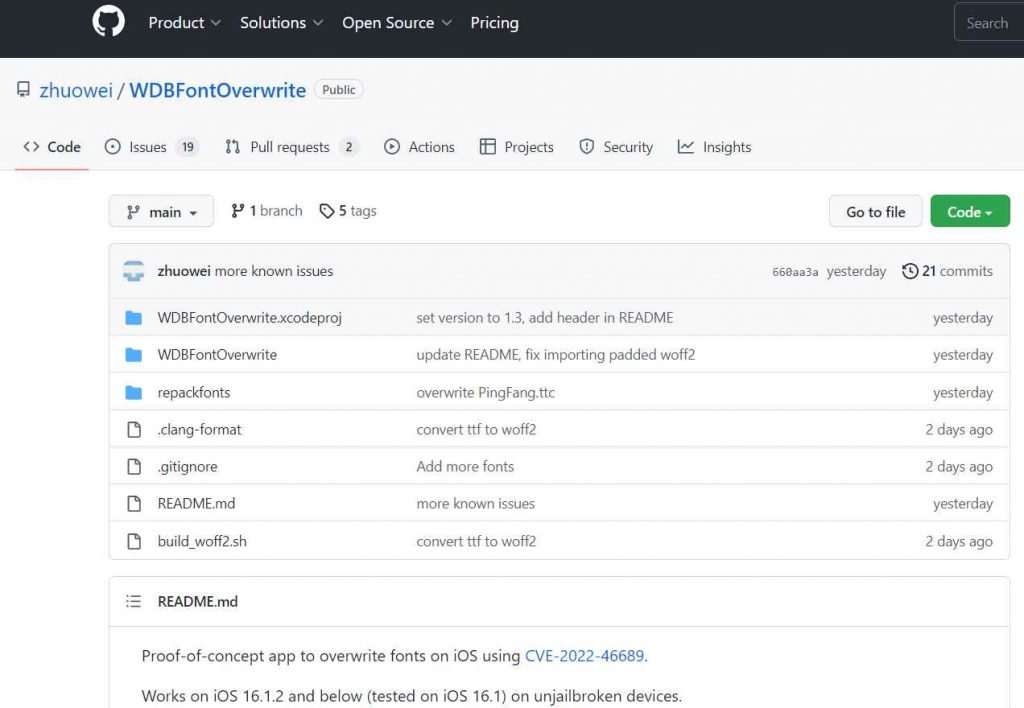This screenshot has width=1024, height=708.
Task: Open commit 'update README, fix importing padded woff2'
Action: (556, 355)
